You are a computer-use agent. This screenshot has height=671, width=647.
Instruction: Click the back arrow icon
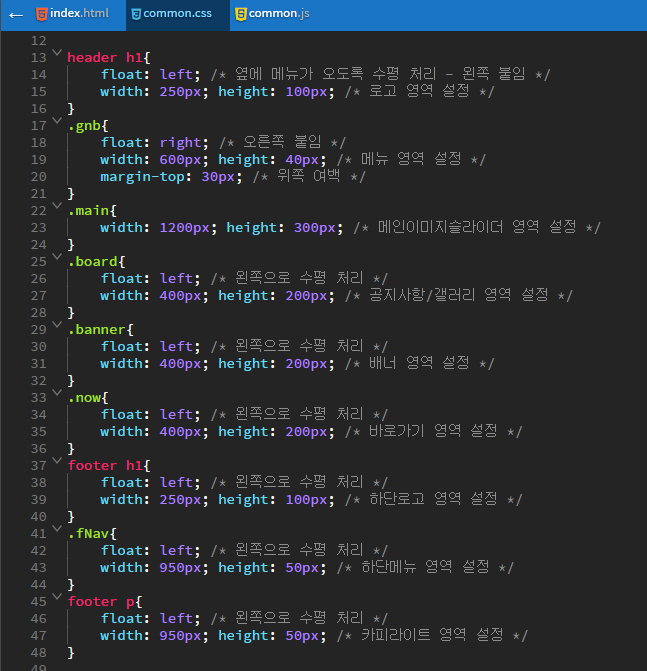pyautogui.click(x=16, y=16)
